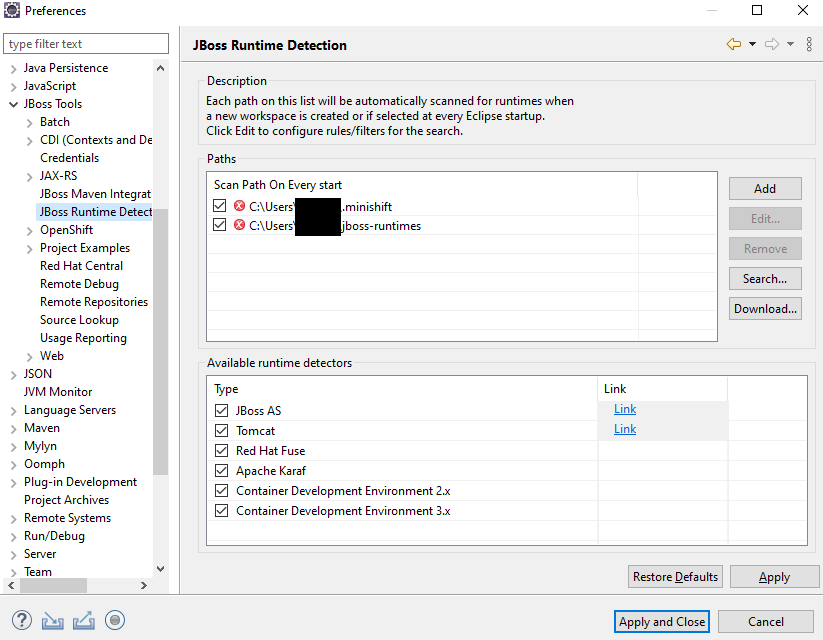Image resolution: width=823 pixels, height=640 pixels.
Task: Click the Oomph preference recorder icon
Action: tap(115, 621)
